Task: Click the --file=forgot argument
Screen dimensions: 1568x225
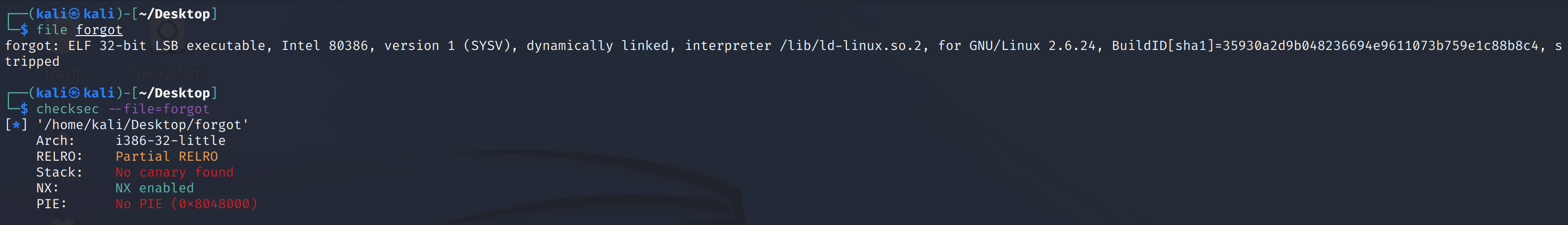Action: tap(159, 109)
